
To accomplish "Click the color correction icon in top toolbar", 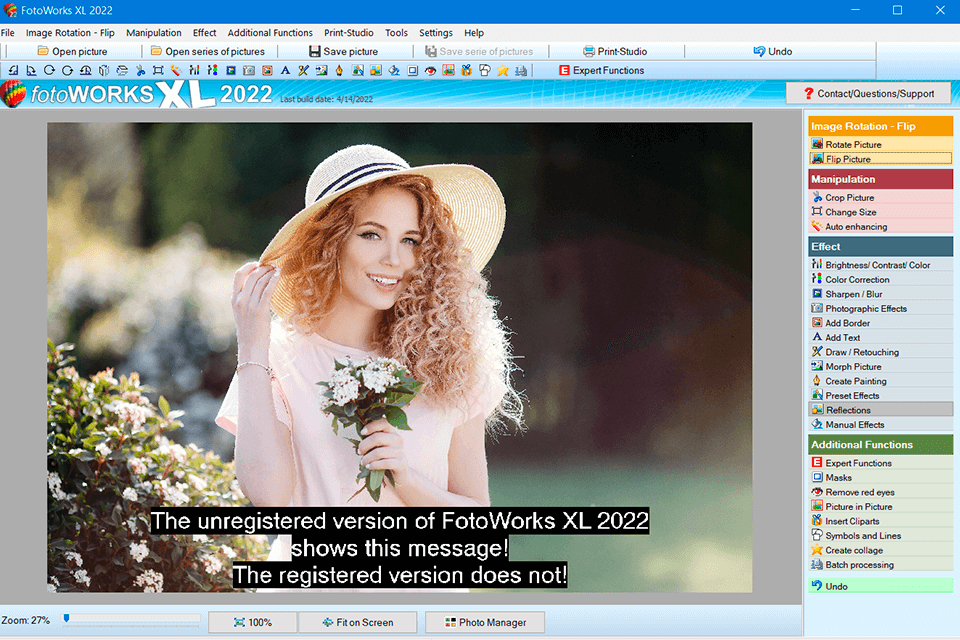I will pyautogui.click(x=212, y=70).
